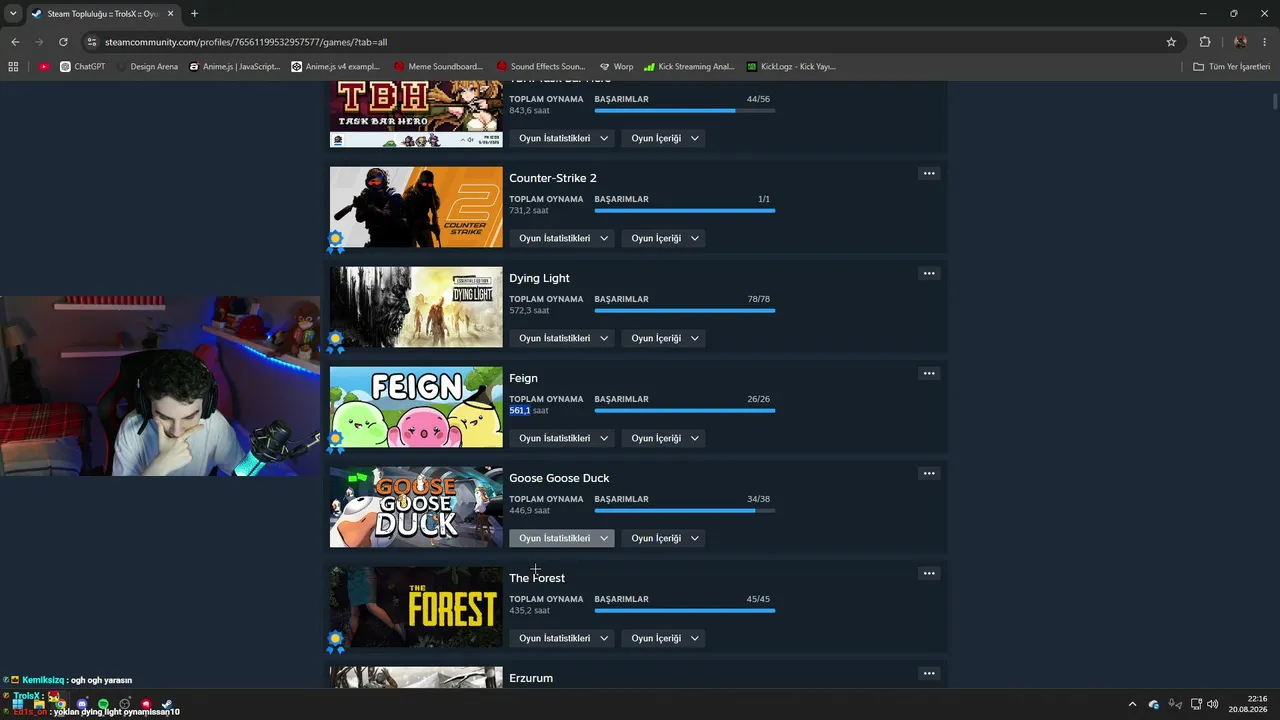Open the KickLogz bookmark

click(x=791, y=67)
